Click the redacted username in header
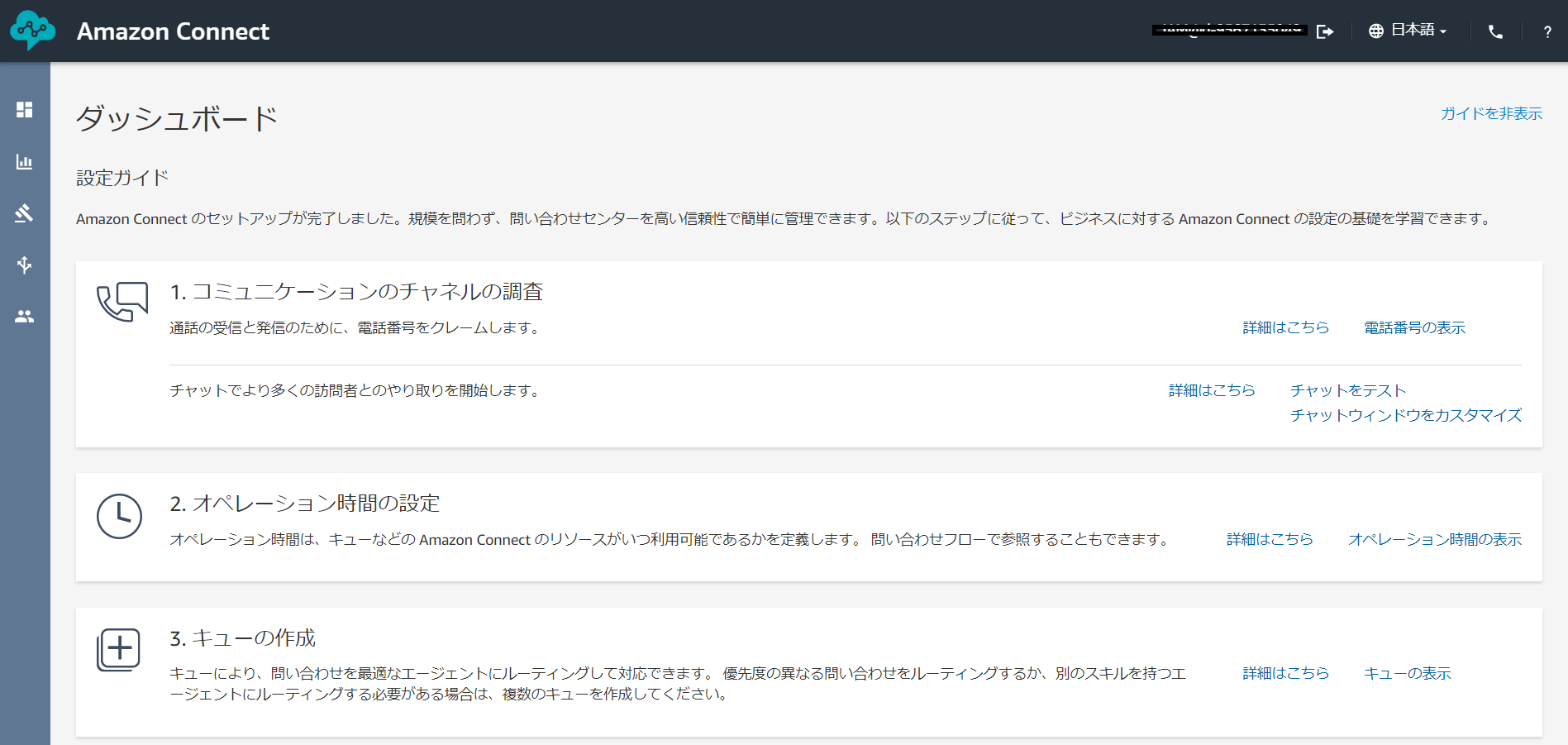 click(x=1229, y=31)
